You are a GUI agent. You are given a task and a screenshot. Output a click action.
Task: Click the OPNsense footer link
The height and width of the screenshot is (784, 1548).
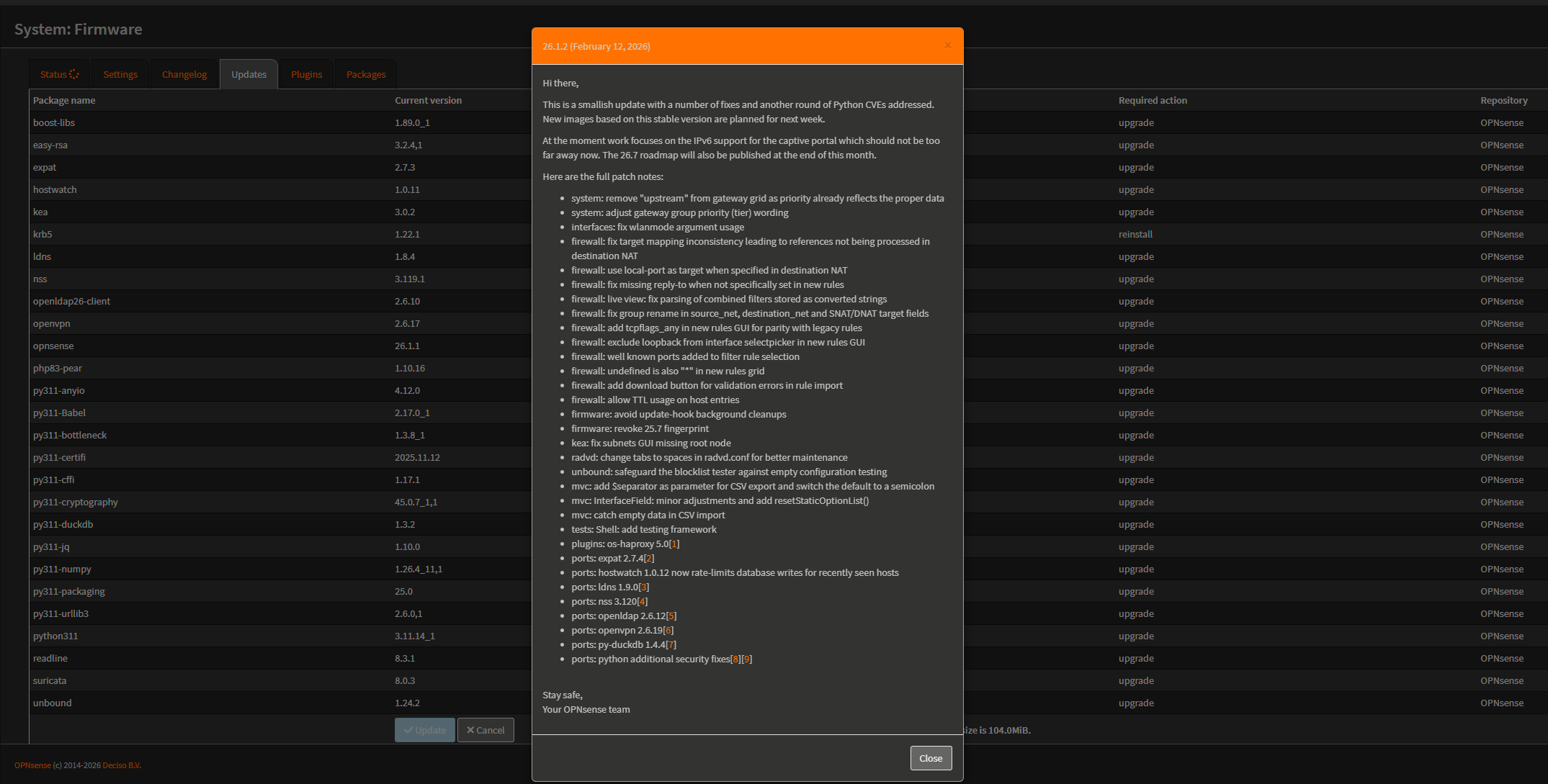coord(32,765)
